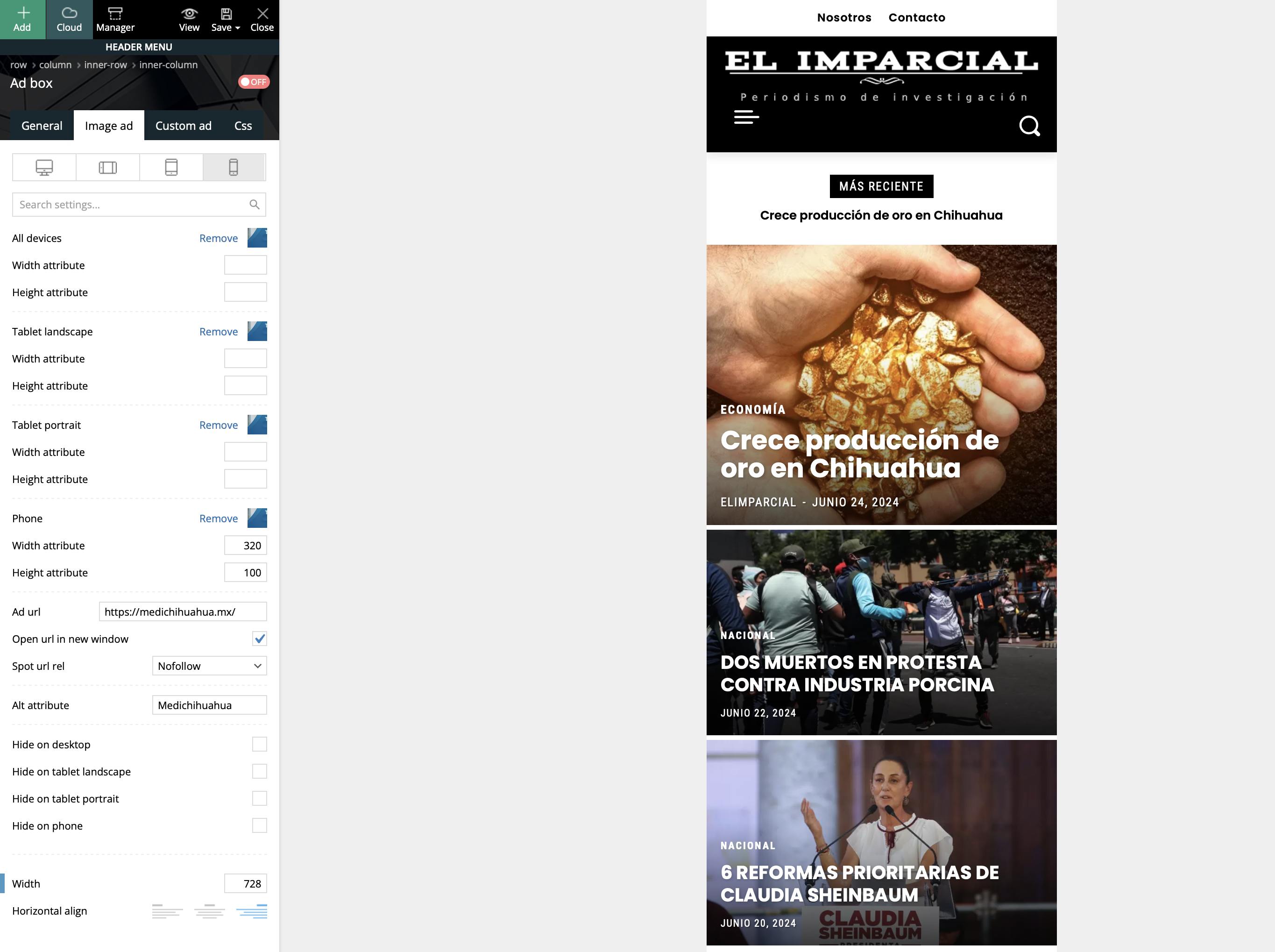
Task: Click the View eye icon
Action: (x=189, y=13)
